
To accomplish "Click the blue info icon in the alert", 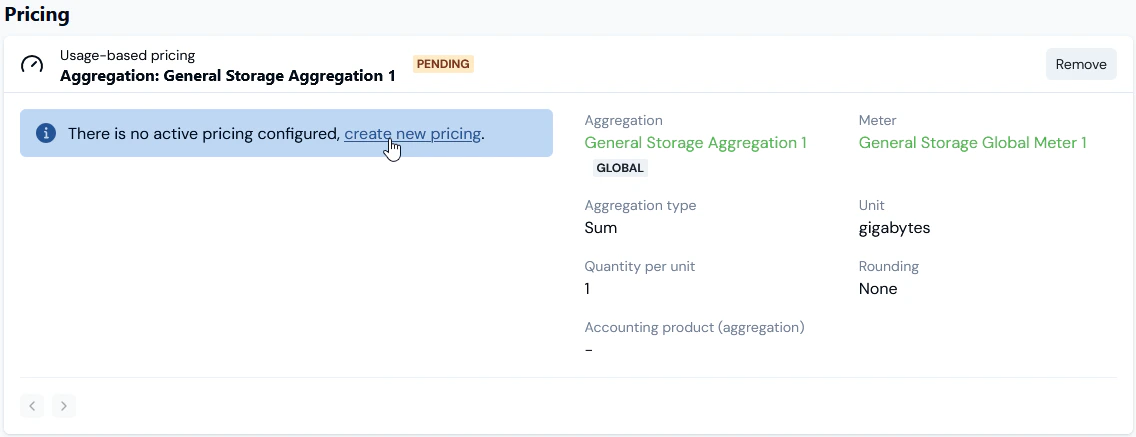I will pyautogui.click(x=45, y=134).
